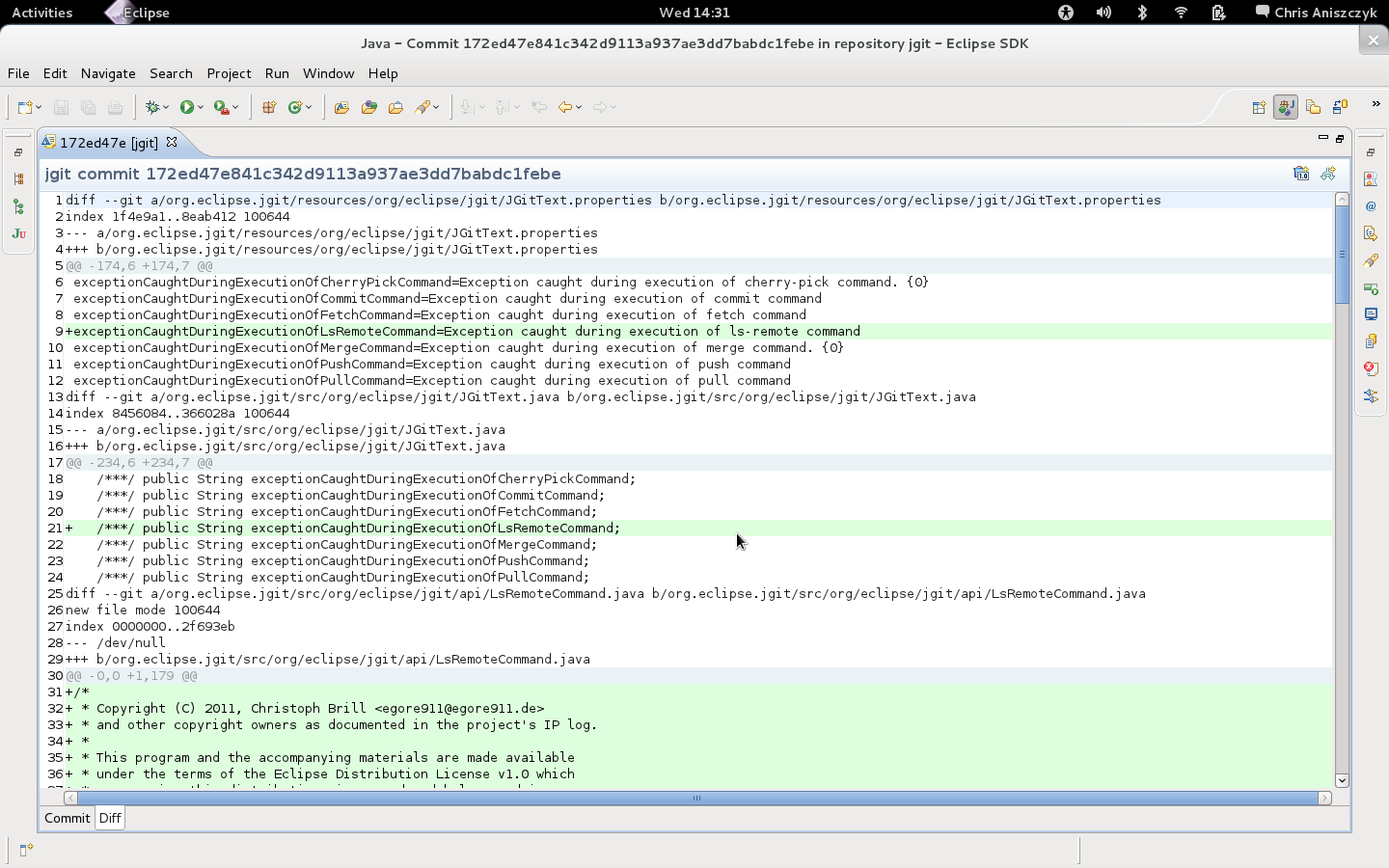This screenshot has width=1389, height=868.
Task: Restore the left fast-view stack
Action: coord(18,152)
